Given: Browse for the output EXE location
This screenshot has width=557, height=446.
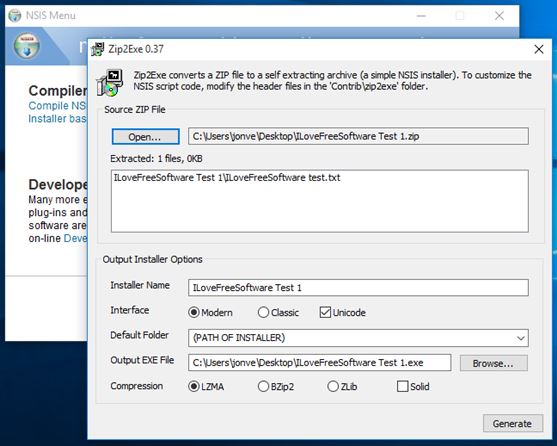Looking at the screenshot, I should pos(493,363).
